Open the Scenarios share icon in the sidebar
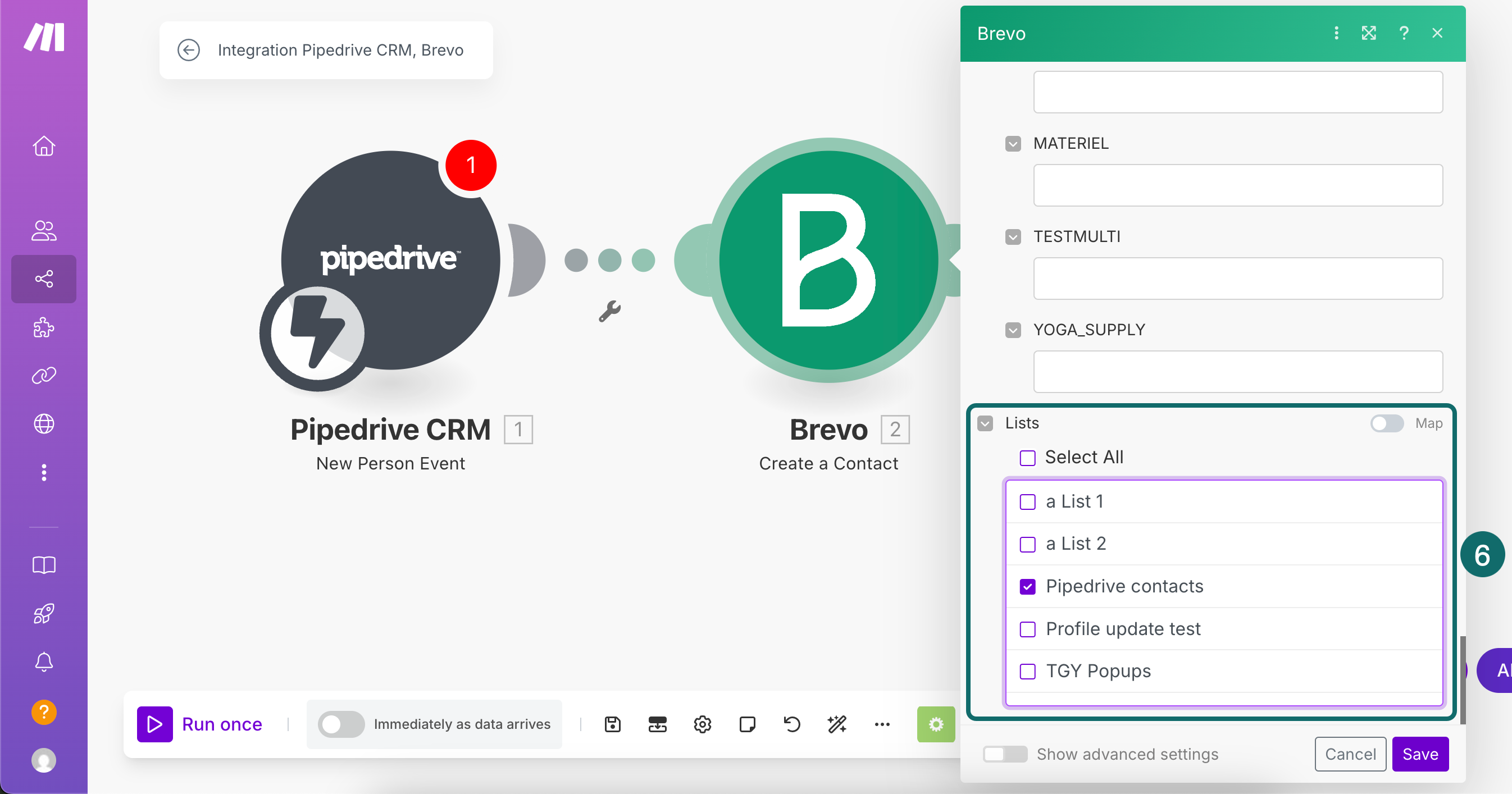 tap(44, 279)
